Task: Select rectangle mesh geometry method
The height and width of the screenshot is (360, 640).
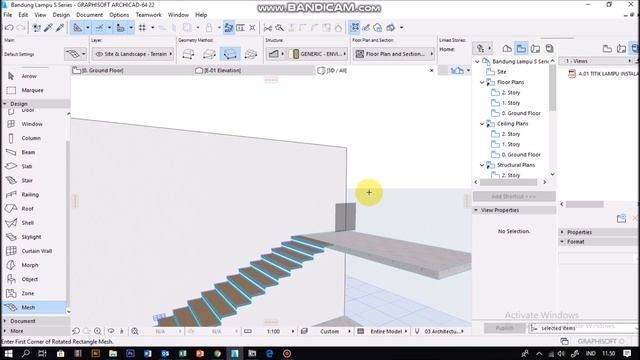Action: (209, 54)
